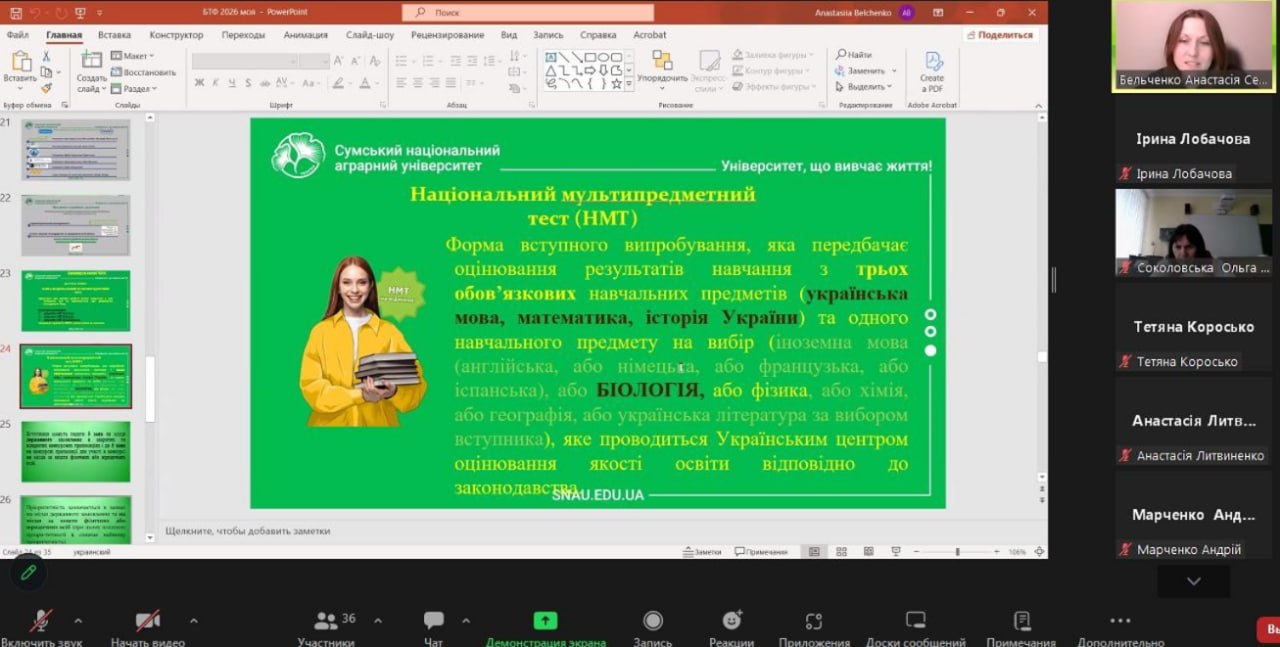Switch to the Вставка ribbon tab
Image resolution: width=1280 pixels, height=647 pixels.
[x=114, y=35]
